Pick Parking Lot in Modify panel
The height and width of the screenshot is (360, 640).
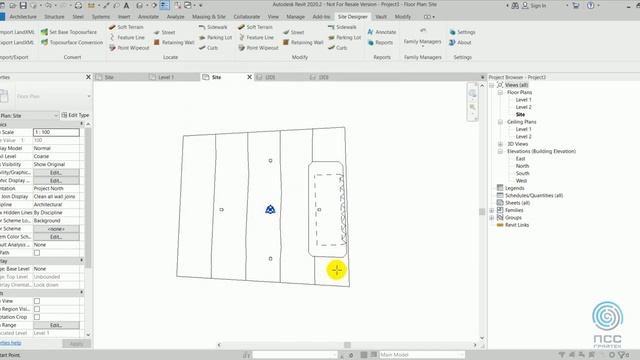coord(344,38)
